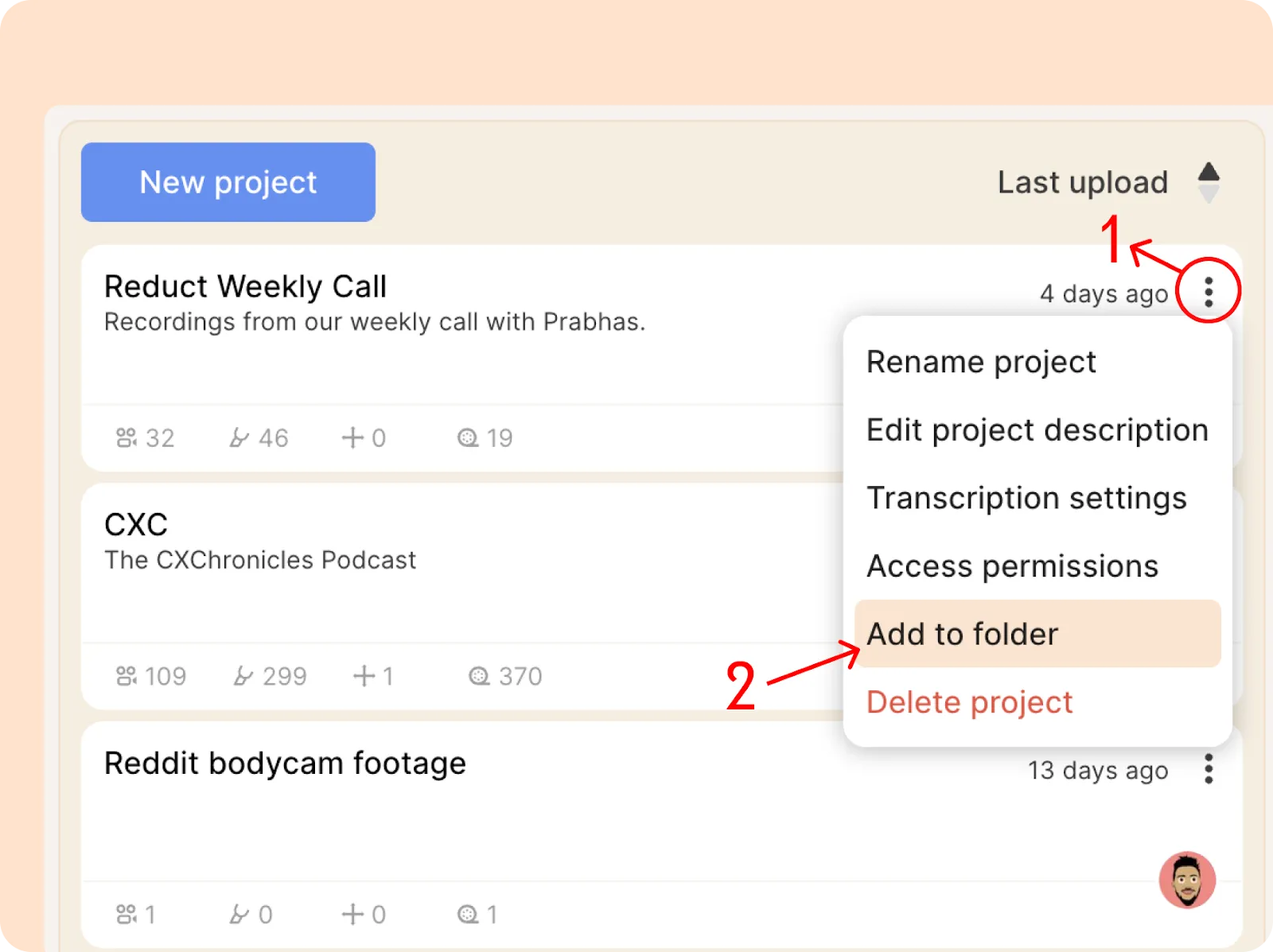
Task: Open the Reddit bodycam footage three-dot menu
Action: coord(1208,769)
